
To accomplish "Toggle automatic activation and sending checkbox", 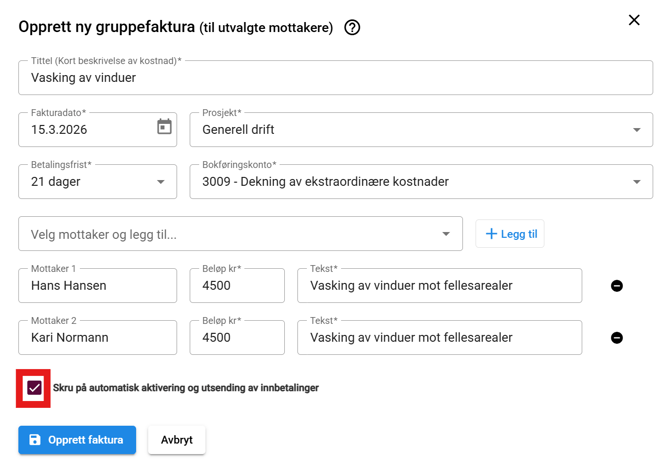I will 34,388.
